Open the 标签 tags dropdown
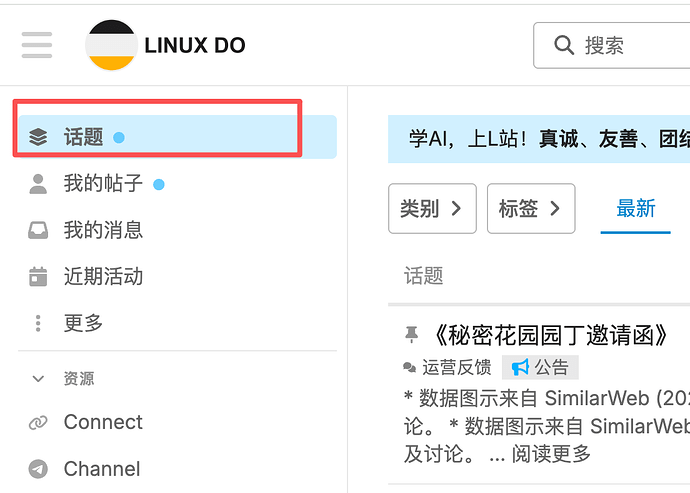Image resolution: width=690 pixels, height=493 pixels. click(531, 208)
